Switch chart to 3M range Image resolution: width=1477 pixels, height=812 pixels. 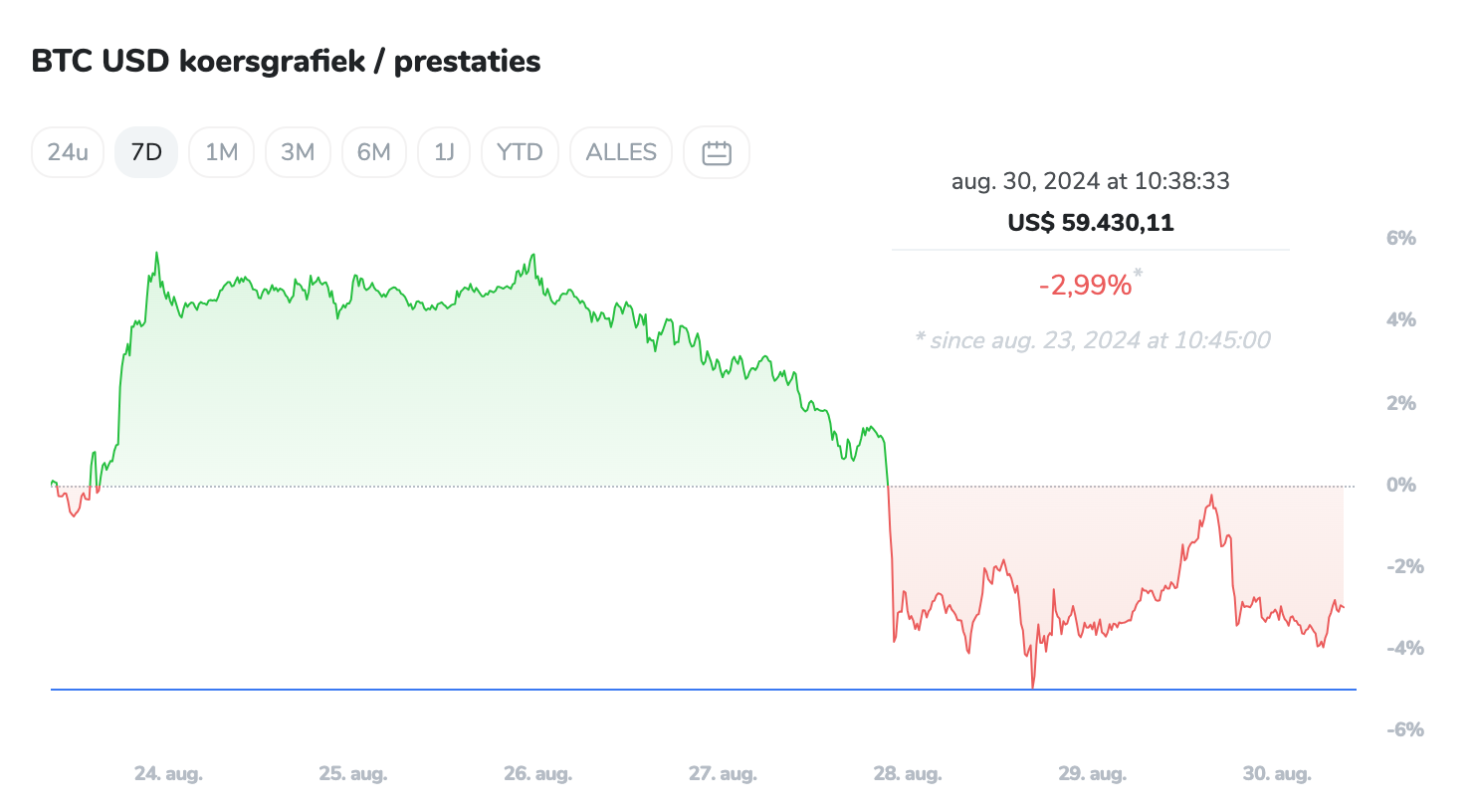[x=298, y=152]
